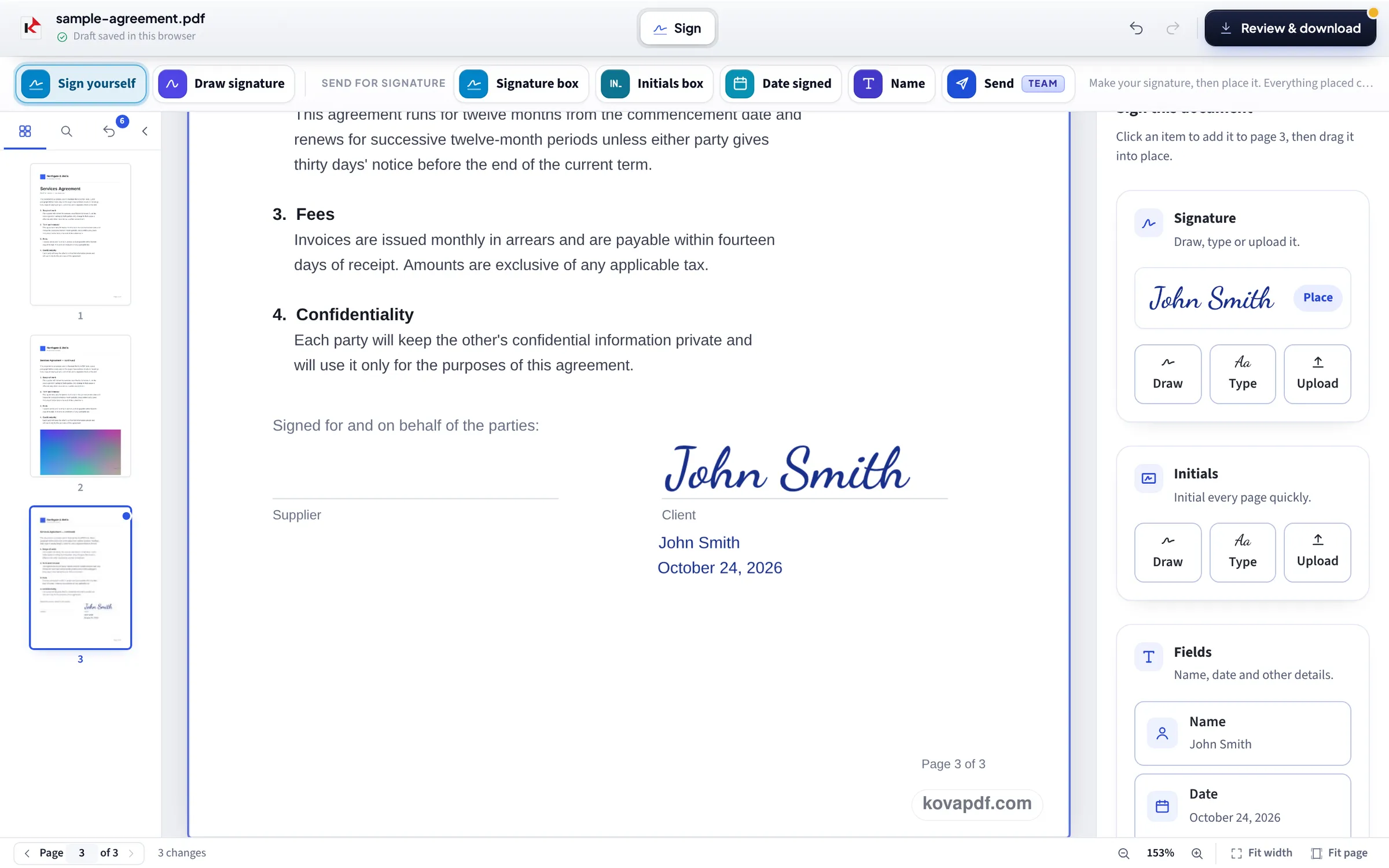1389x868 pixels.
Task: Undo the last change in header
Action: [1136, 28]
